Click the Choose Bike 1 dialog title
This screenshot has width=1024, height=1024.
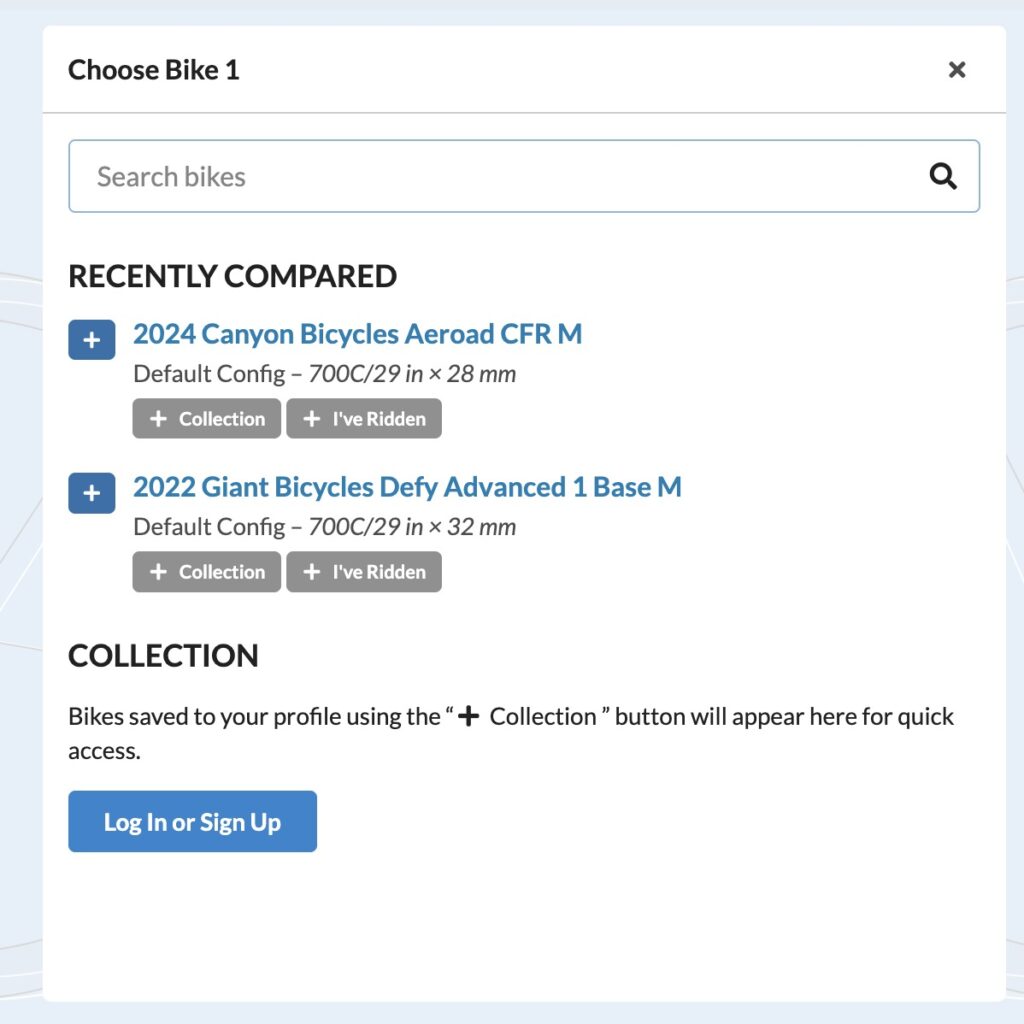(x=153, y=70)
